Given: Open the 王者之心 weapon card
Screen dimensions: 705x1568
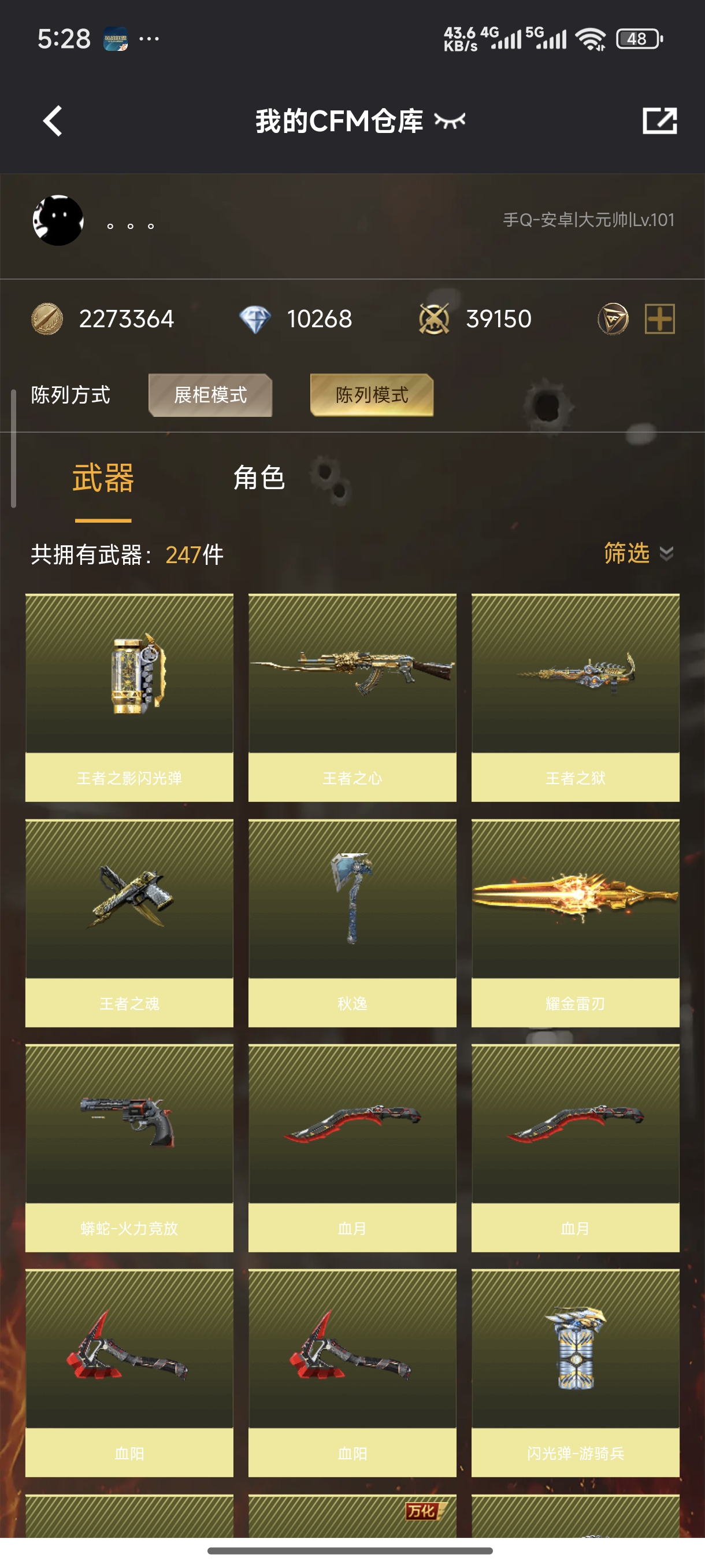Looking at the screenshot, I should [x=352, y=698].
